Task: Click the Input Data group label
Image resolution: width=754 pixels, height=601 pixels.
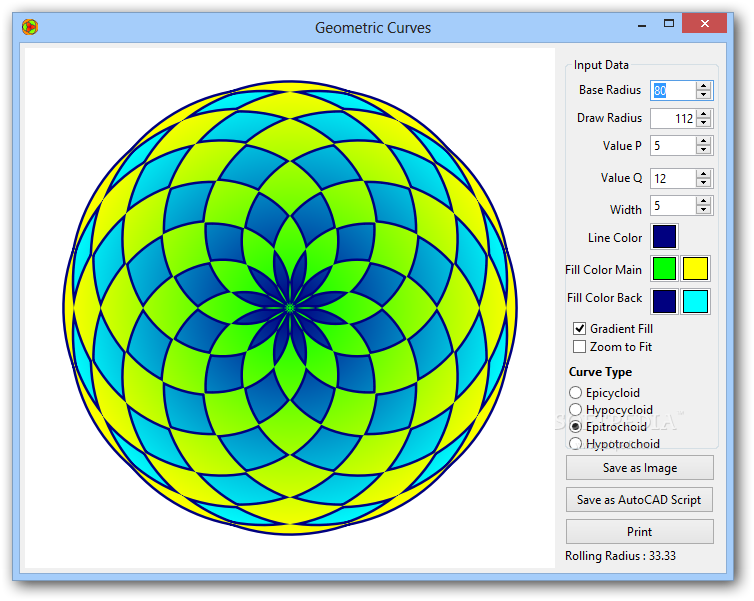Action: pos(601,65)
